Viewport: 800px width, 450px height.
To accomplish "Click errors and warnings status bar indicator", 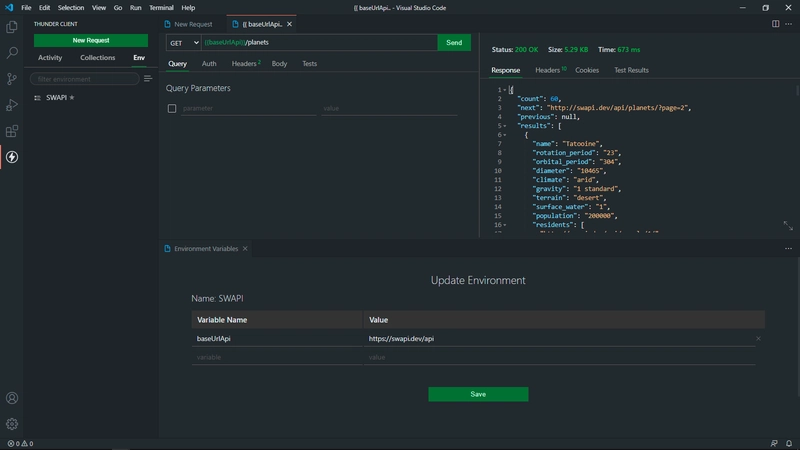I will 20,443.
